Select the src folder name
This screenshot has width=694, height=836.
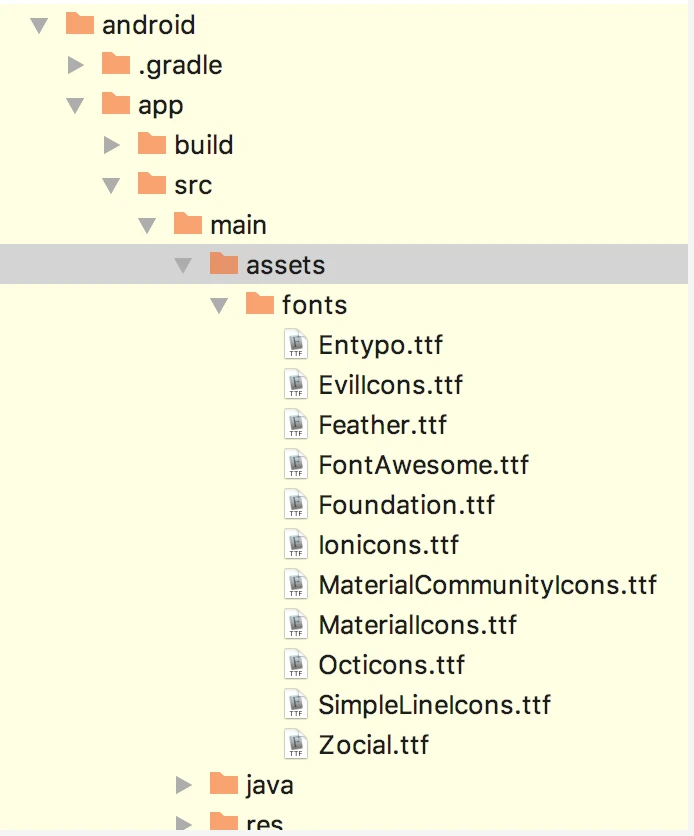[x=193, y=186]
